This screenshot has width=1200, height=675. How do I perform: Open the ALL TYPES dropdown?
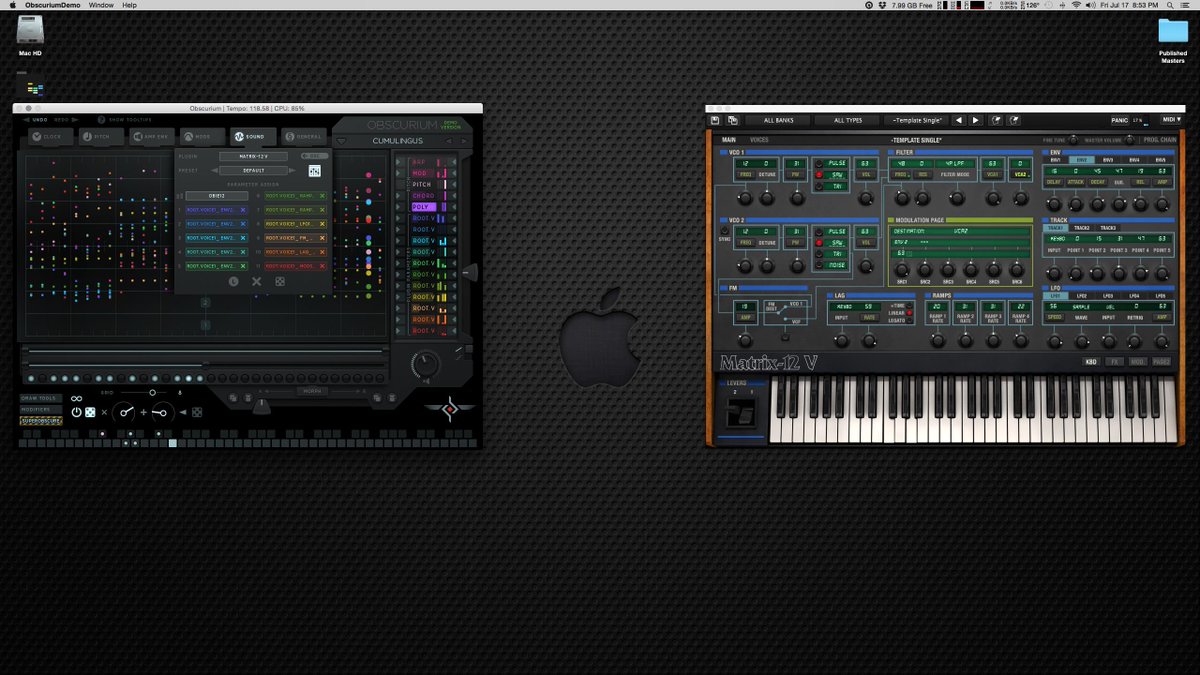coord(846,119)
